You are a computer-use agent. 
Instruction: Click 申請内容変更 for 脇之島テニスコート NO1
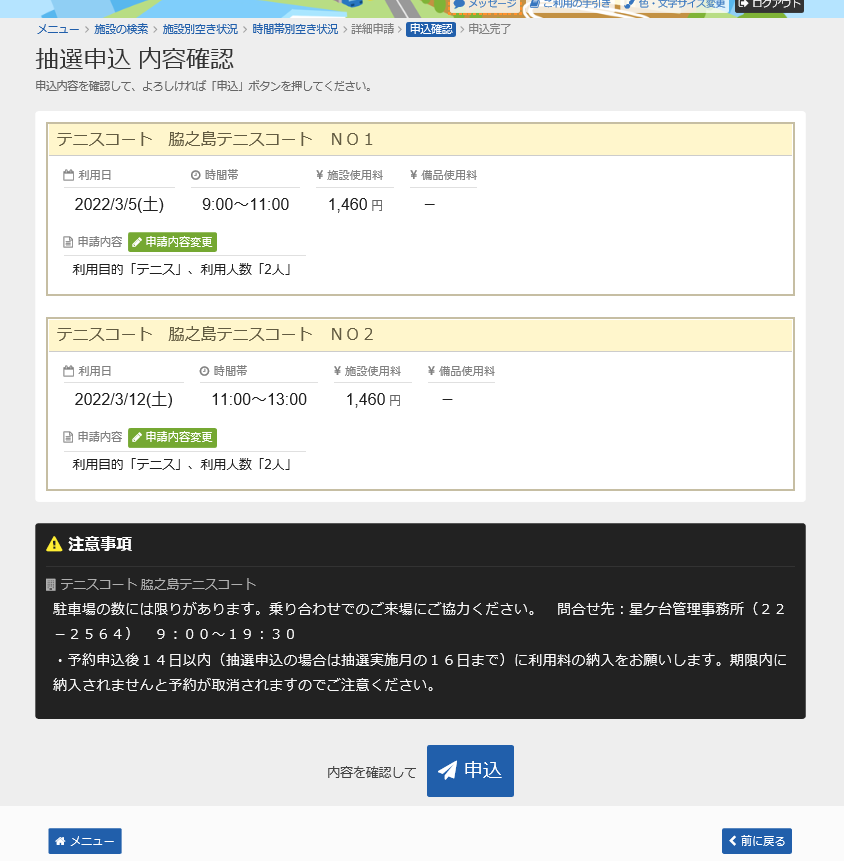click(x=173, y=241)
